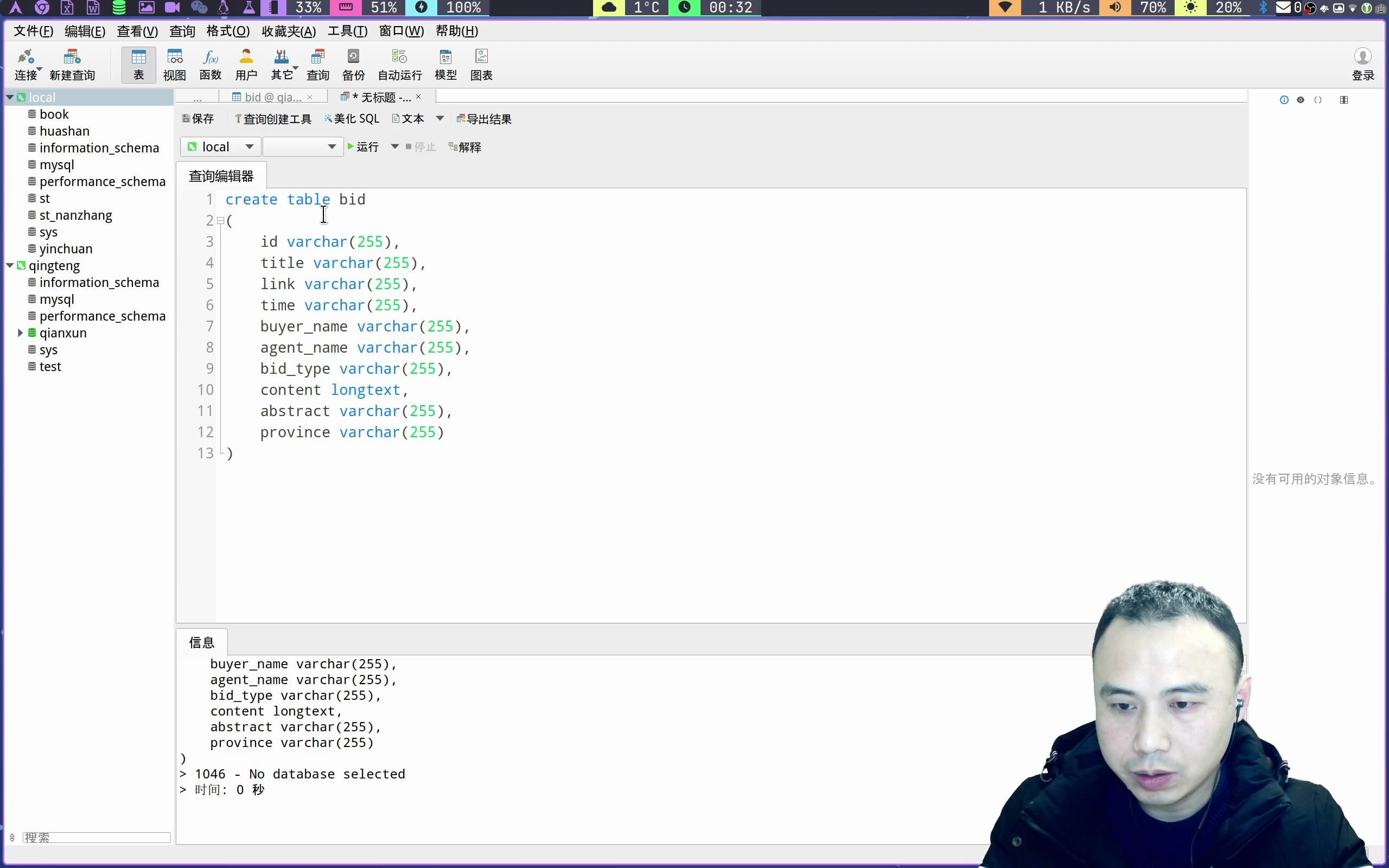
Task: Collapse code fold marker at line 2
Action: point(220,220)
